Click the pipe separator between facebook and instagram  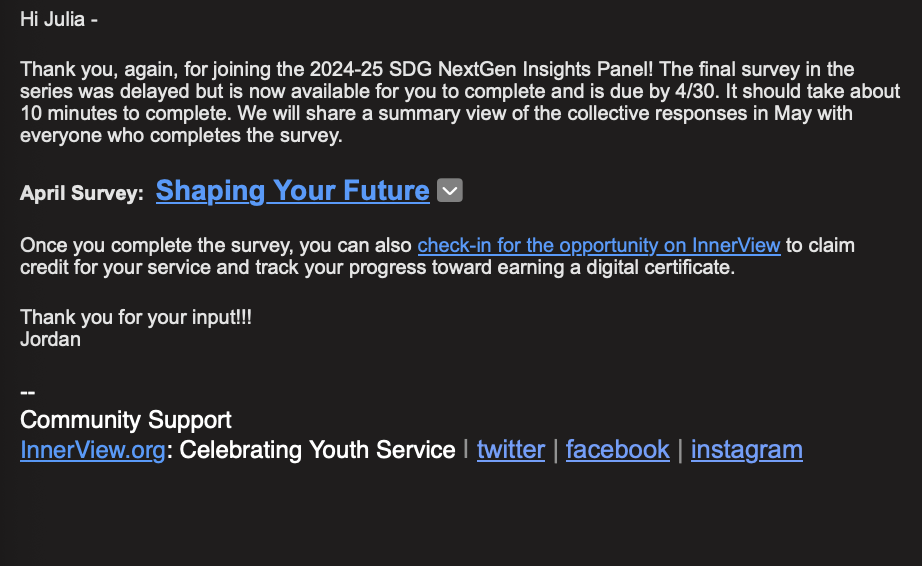pyautogui.click(x=680, y=450)
